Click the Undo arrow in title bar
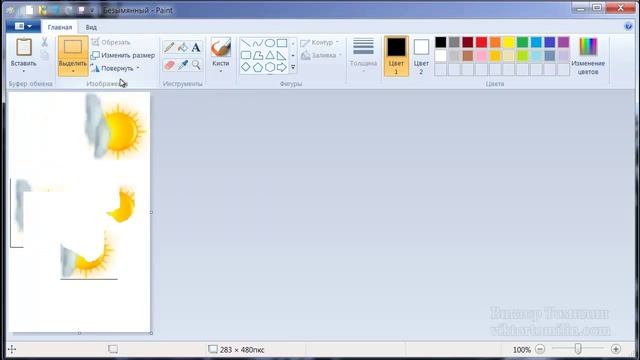The height and width of the screenshot is (360, 640). point(56,10)
